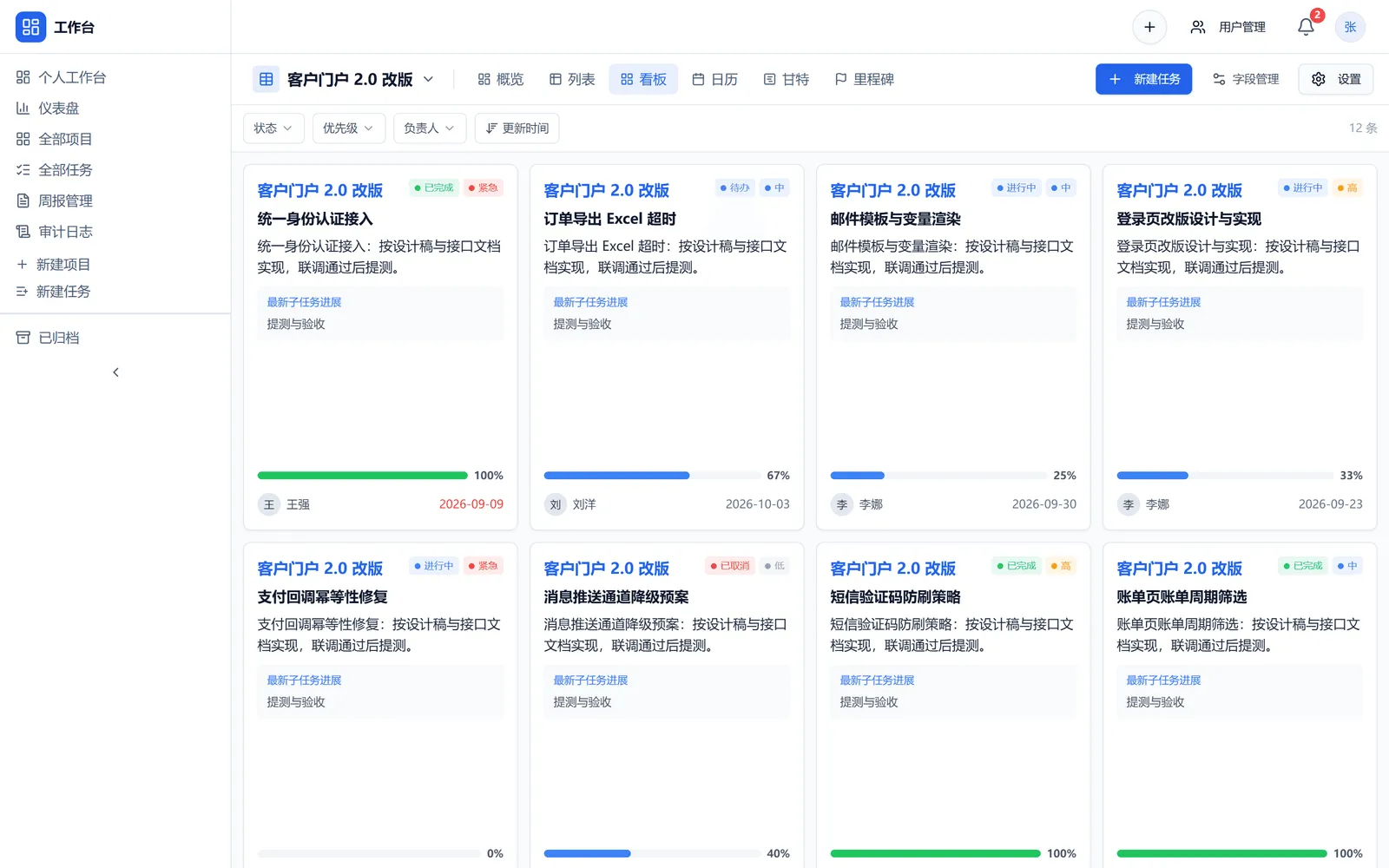Switch to 日历 tab
The width and height of the screenshot is (1389, 868).
(x=714, y=79)
